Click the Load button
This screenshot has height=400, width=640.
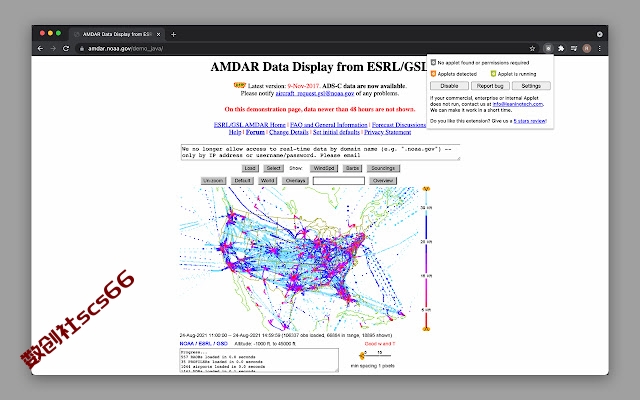[250, 168]
